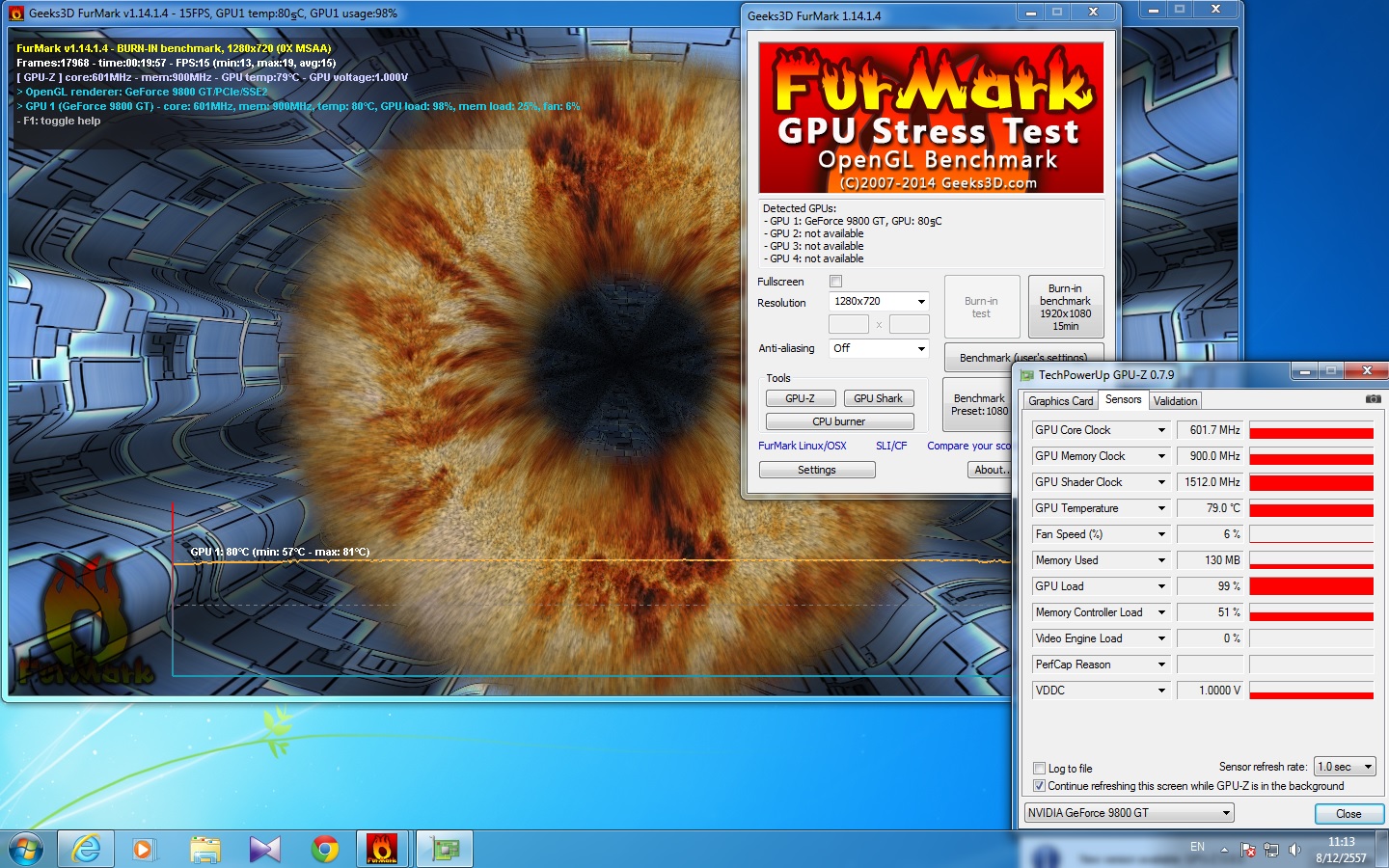
Task: Change the Sensor refresh rate dropdown
Action: (1346, 767)
